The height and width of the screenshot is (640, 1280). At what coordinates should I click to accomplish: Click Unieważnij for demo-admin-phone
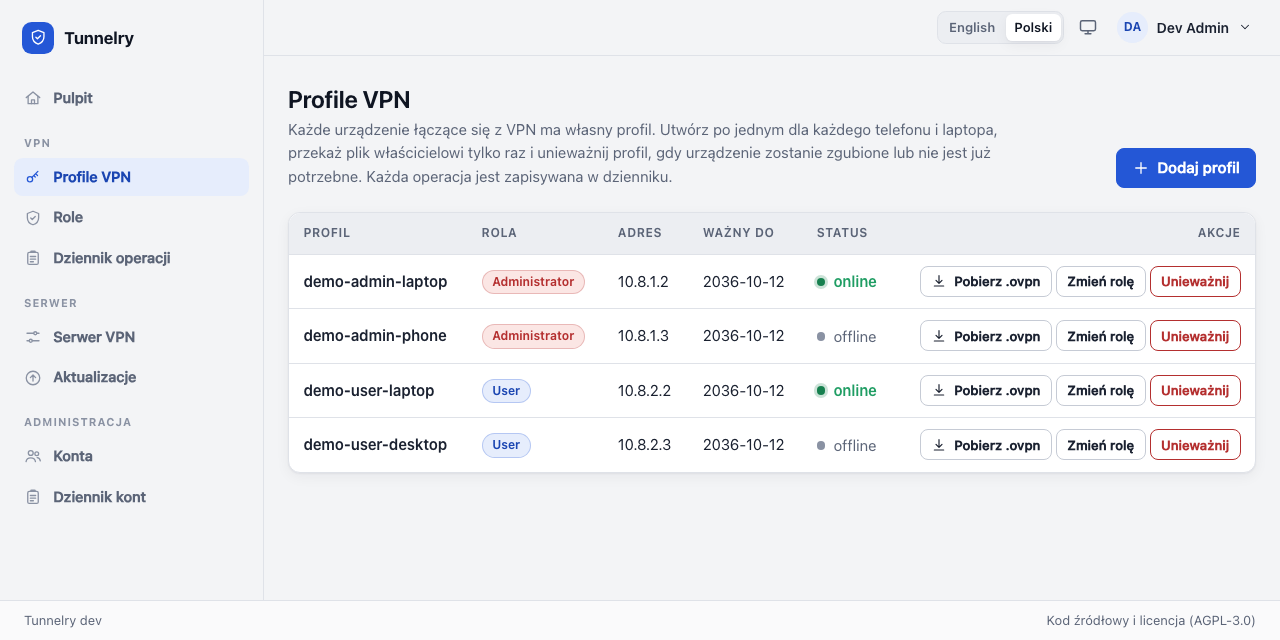pyautogui.click(x=1195, y=336)
